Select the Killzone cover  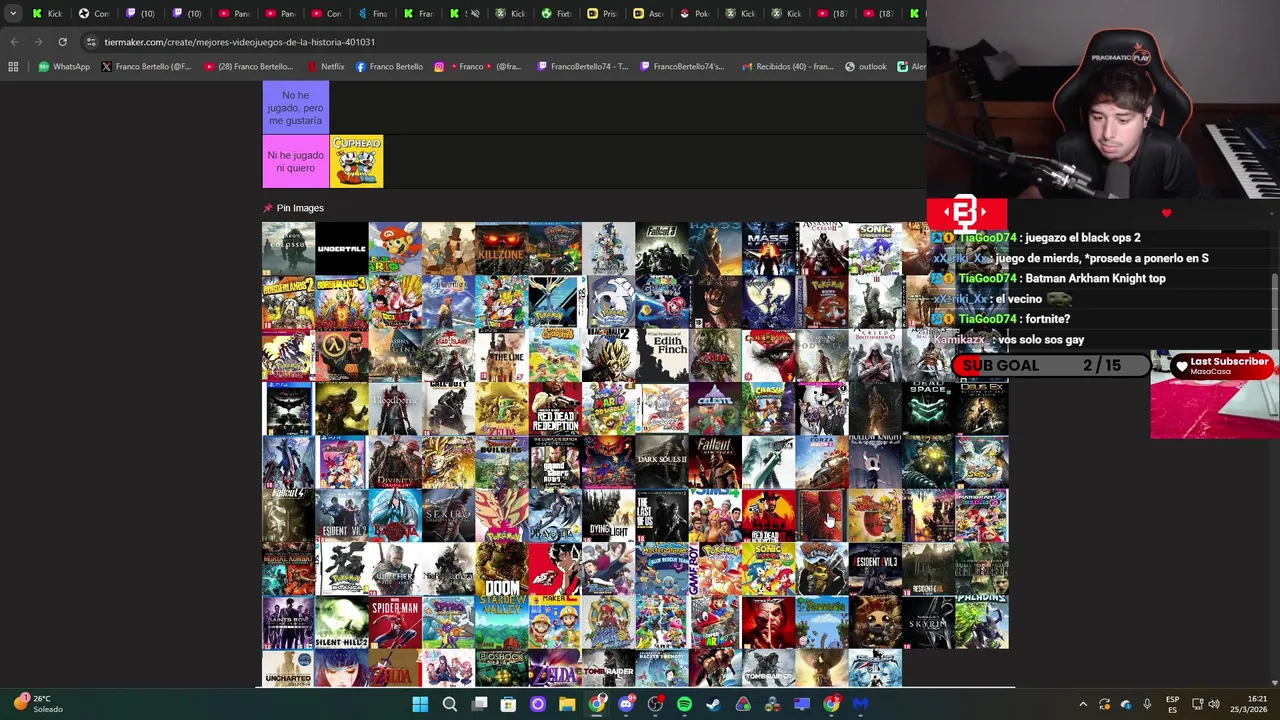501,248
